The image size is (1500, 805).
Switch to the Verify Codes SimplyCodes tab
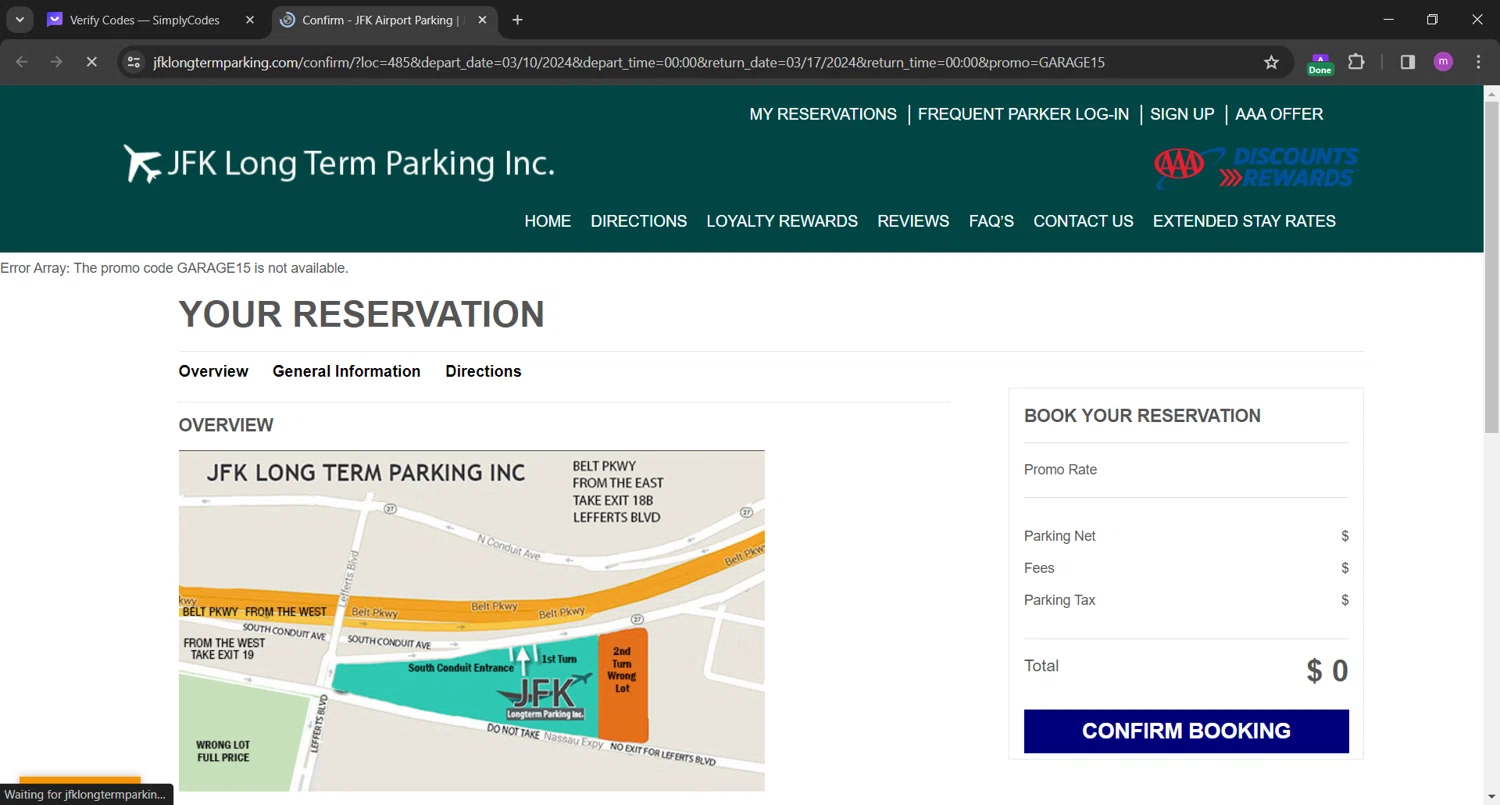[145, 20]
